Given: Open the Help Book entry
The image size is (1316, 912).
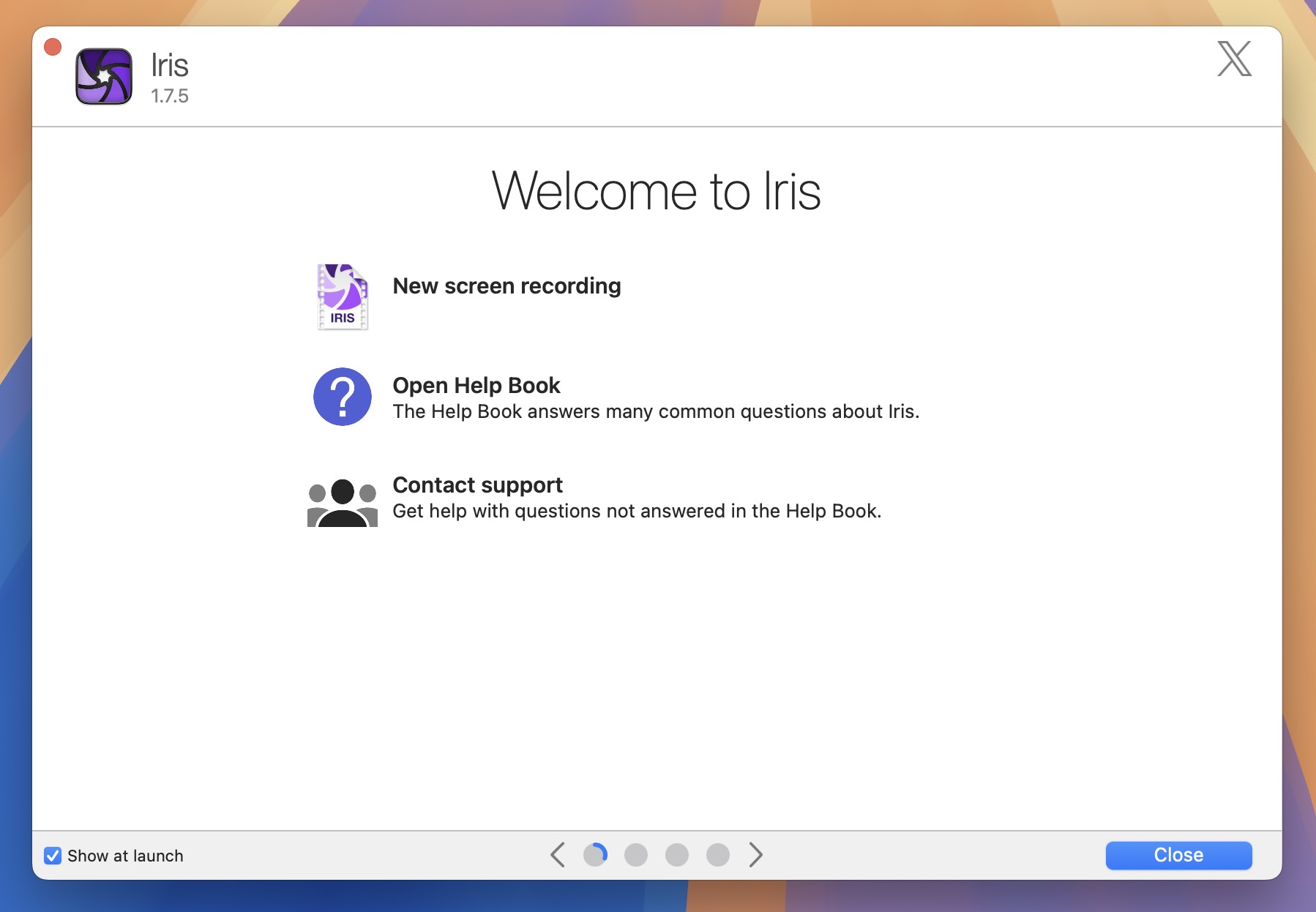Looking at the screenshot, I should click(476, 386).
